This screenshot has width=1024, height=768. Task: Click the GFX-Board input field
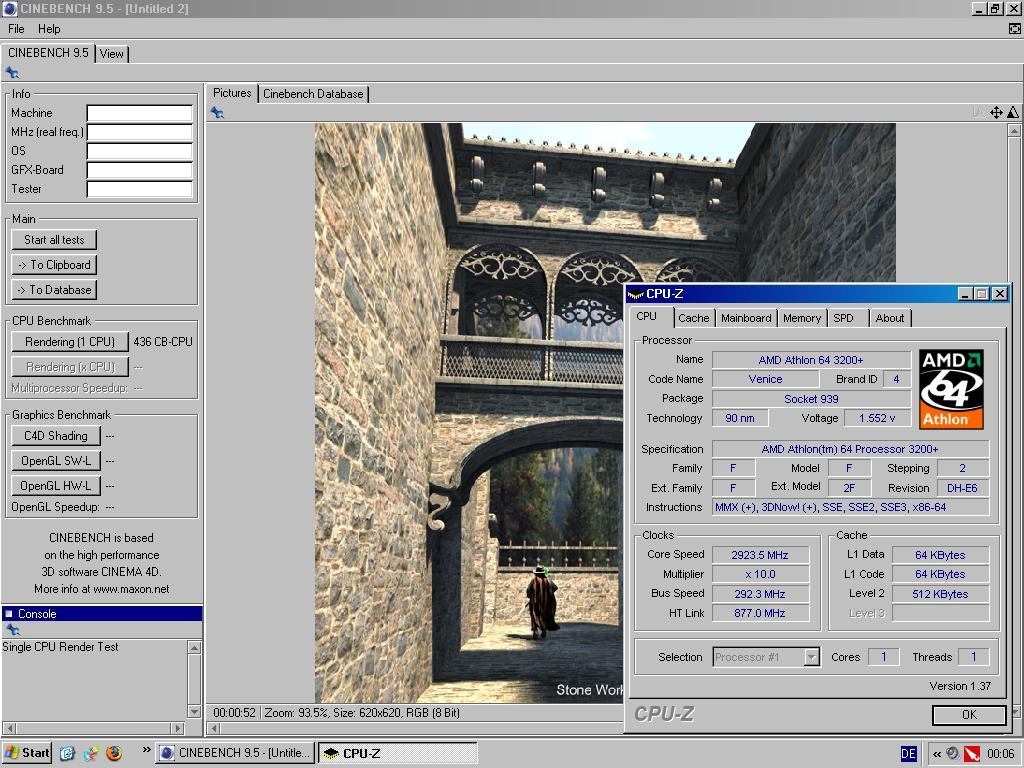(x=140, y=170)
